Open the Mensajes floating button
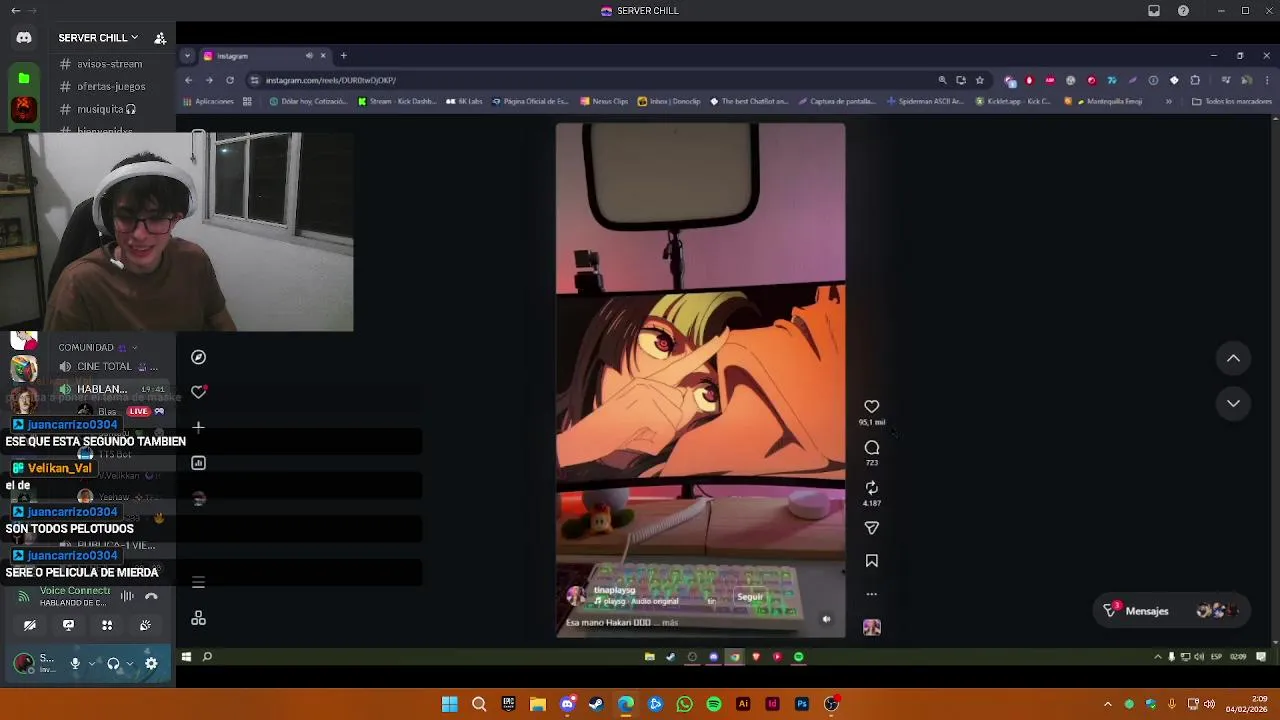 [x=1171, y=611]
